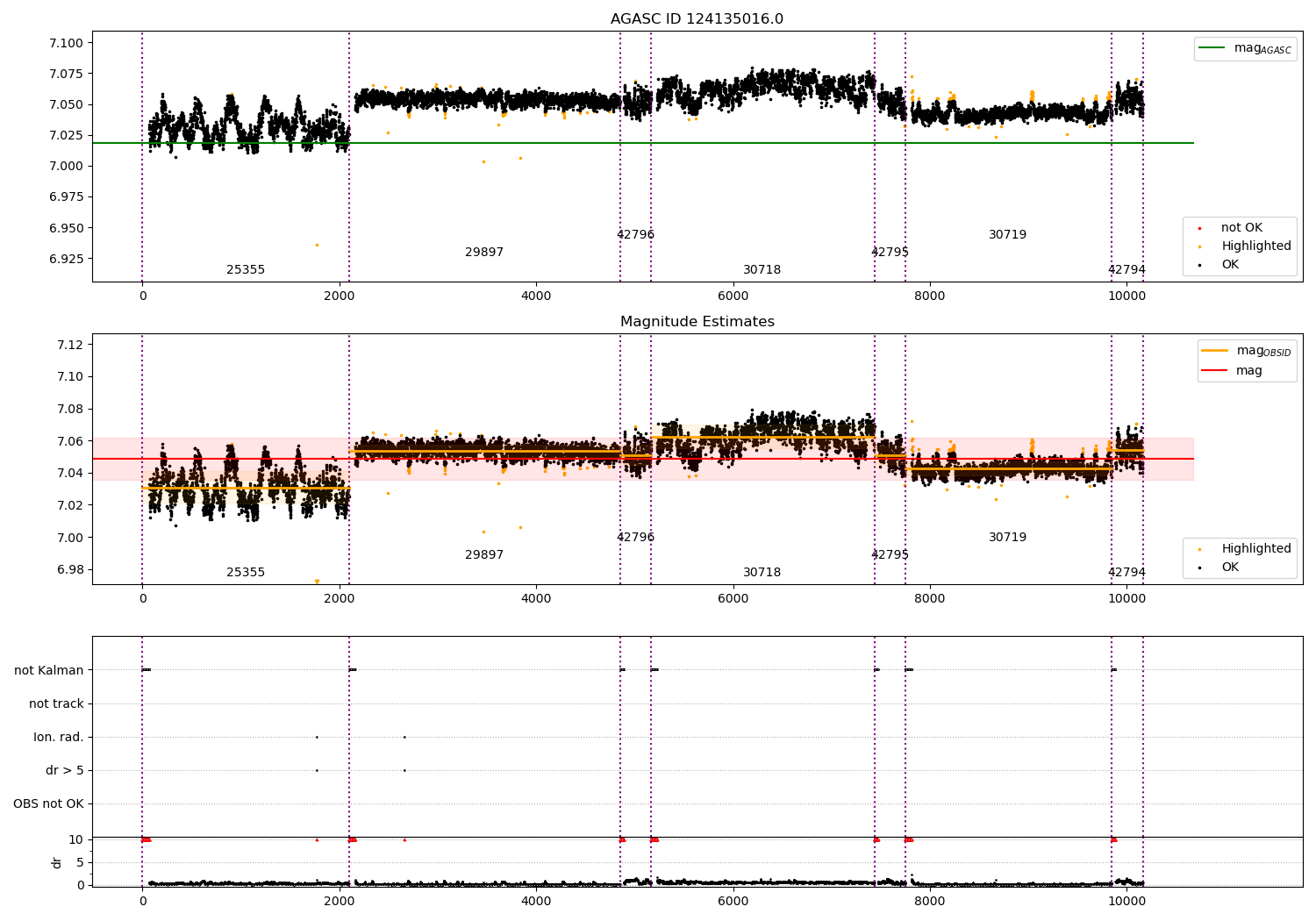Click OBSID label 42795 in Magnitude Estimates plot
The width and height of the screenshot is (1316, 921).
pos(890,555)
